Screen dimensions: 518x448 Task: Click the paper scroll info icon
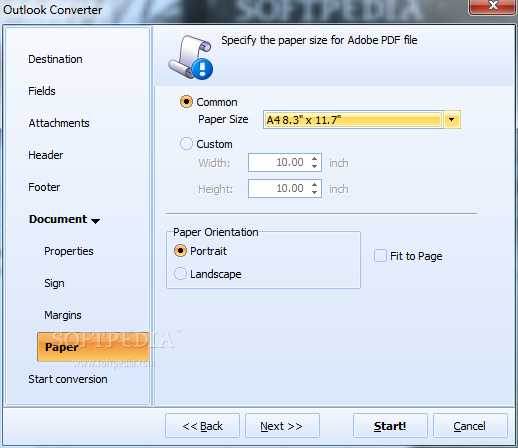(191, 57)
